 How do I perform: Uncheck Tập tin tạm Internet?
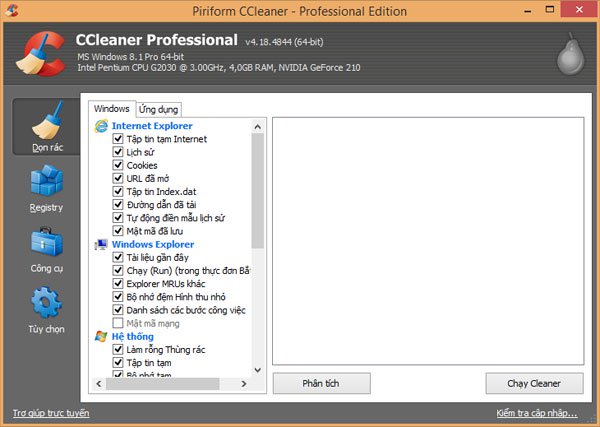[x=118, y=139]
